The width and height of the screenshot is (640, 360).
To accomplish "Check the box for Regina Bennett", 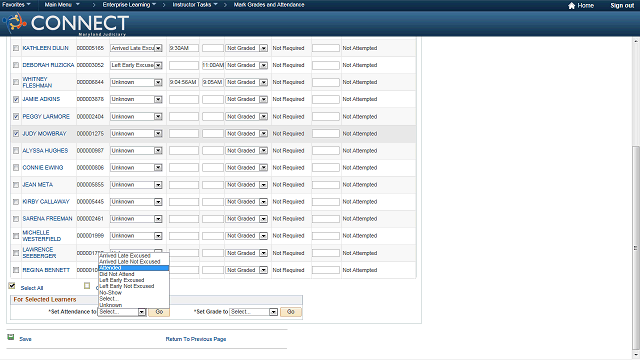I will pos(16,270).
